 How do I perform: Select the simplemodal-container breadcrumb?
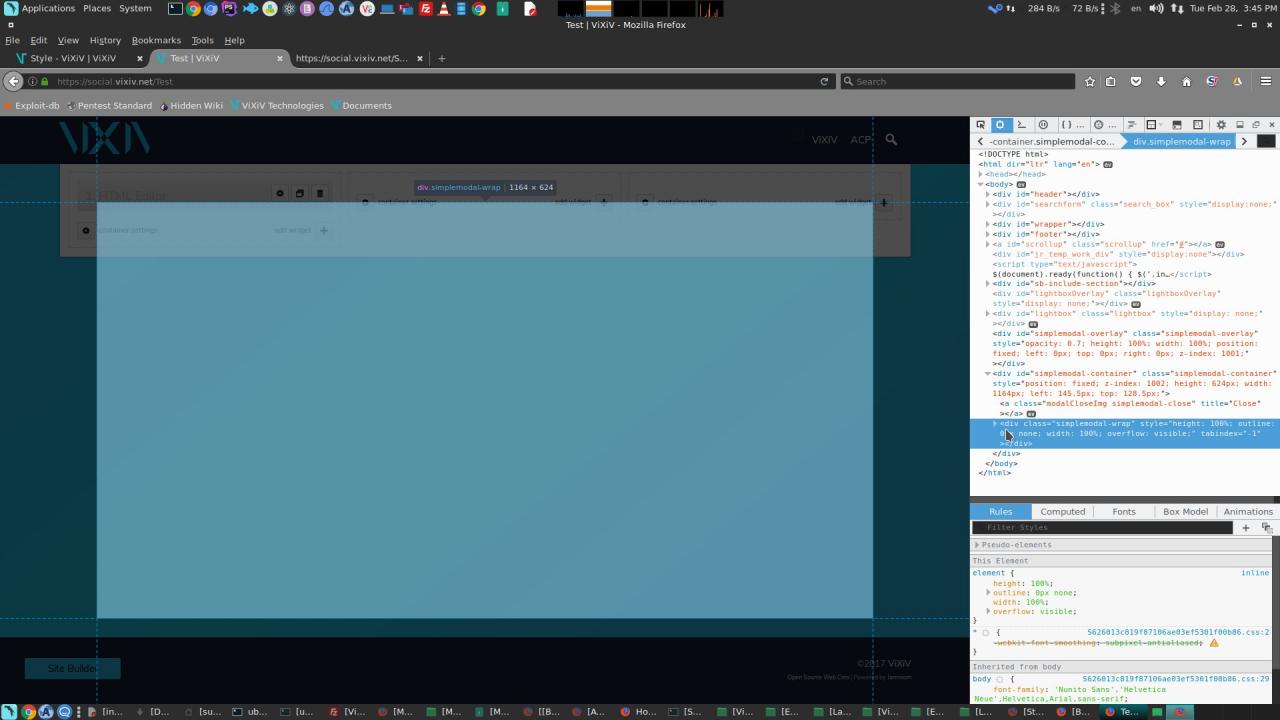click(x=1051, y=142)
